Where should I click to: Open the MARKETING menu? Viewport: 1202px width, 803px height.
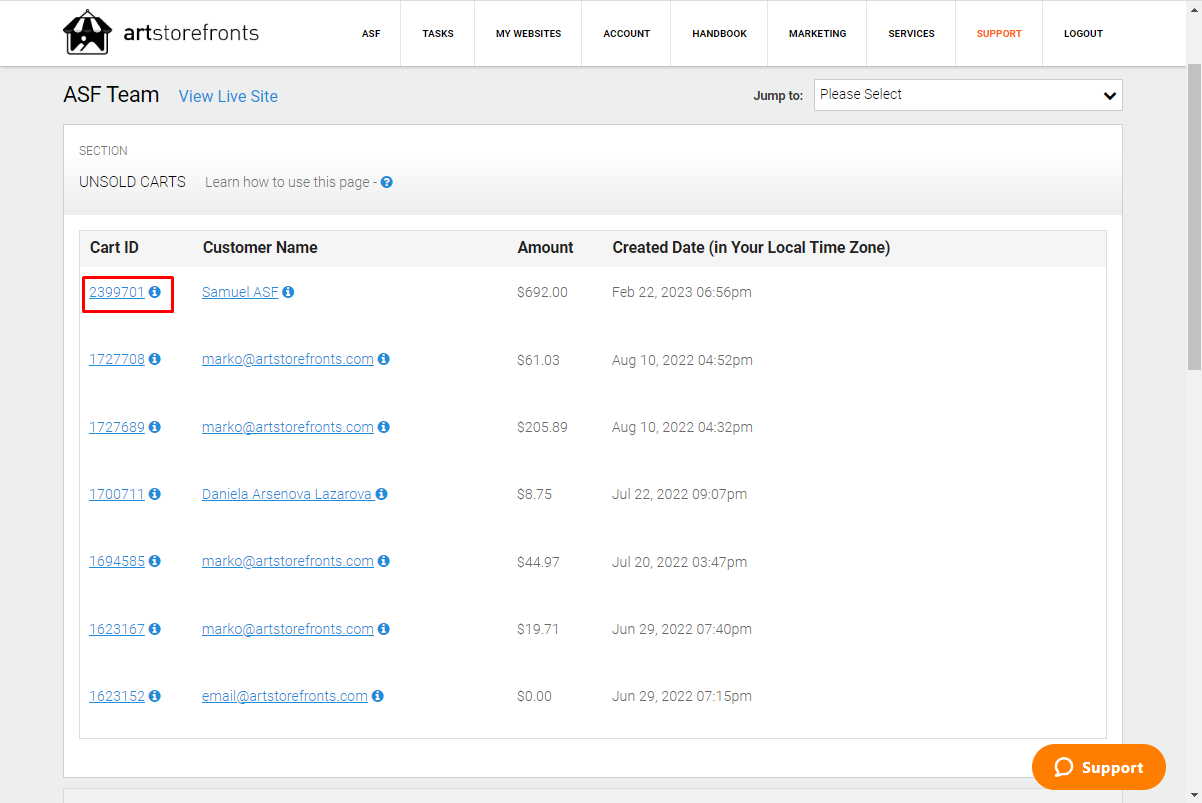coord(817,33)
